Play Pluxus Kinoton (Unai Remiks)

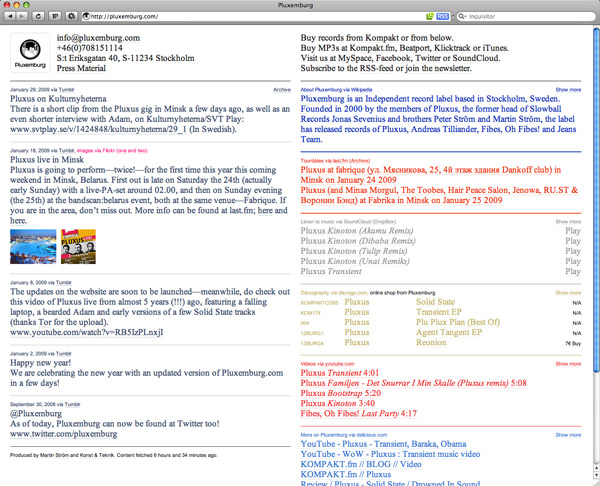(573, 261)
